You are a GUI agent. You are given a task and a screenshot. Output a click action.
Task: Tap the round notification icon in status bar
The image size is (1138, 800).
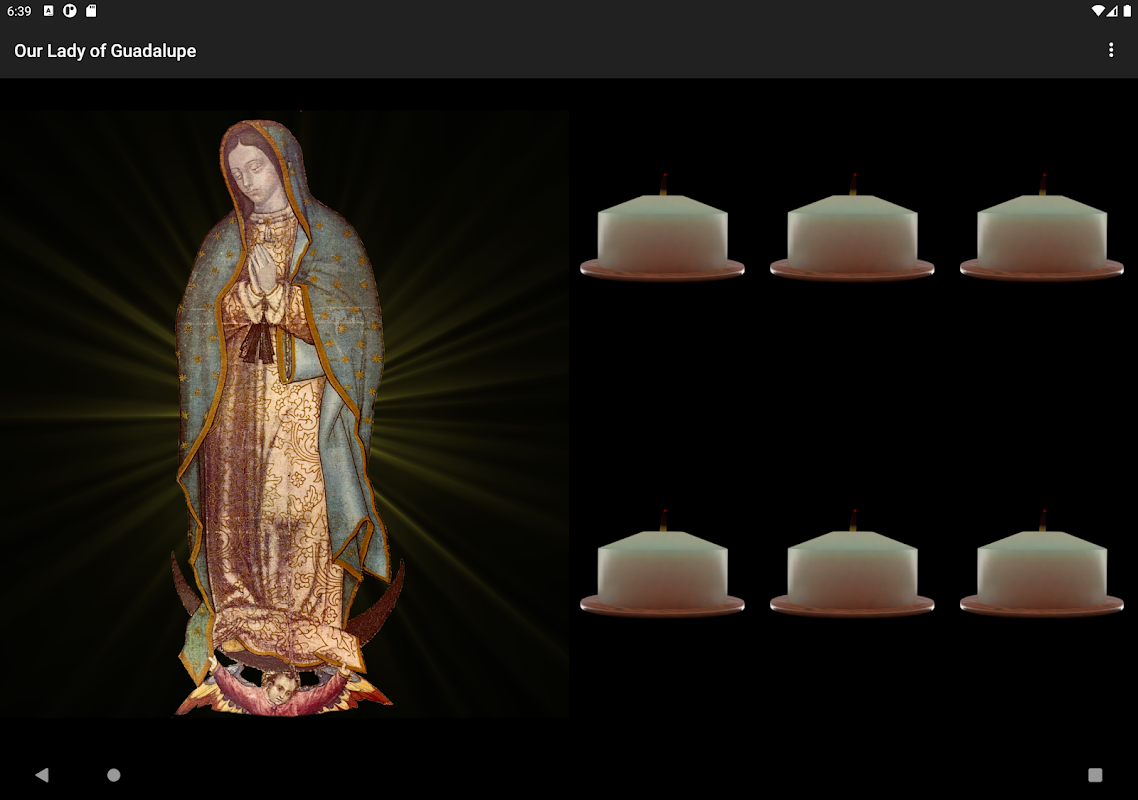tap(70, 11)
